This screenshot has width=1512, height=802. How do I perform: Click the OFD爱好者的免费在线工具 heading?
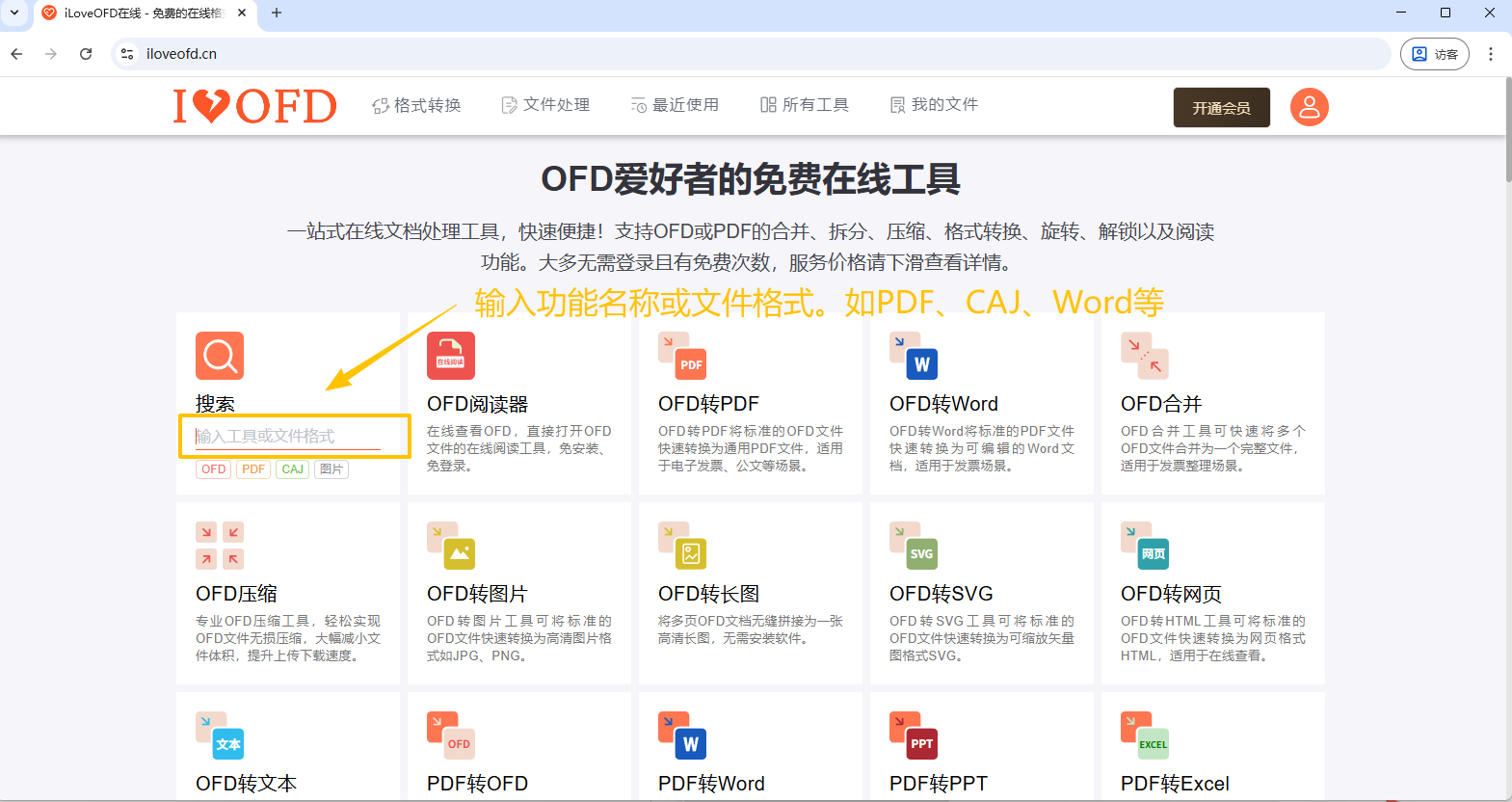[x=751, y=179]
